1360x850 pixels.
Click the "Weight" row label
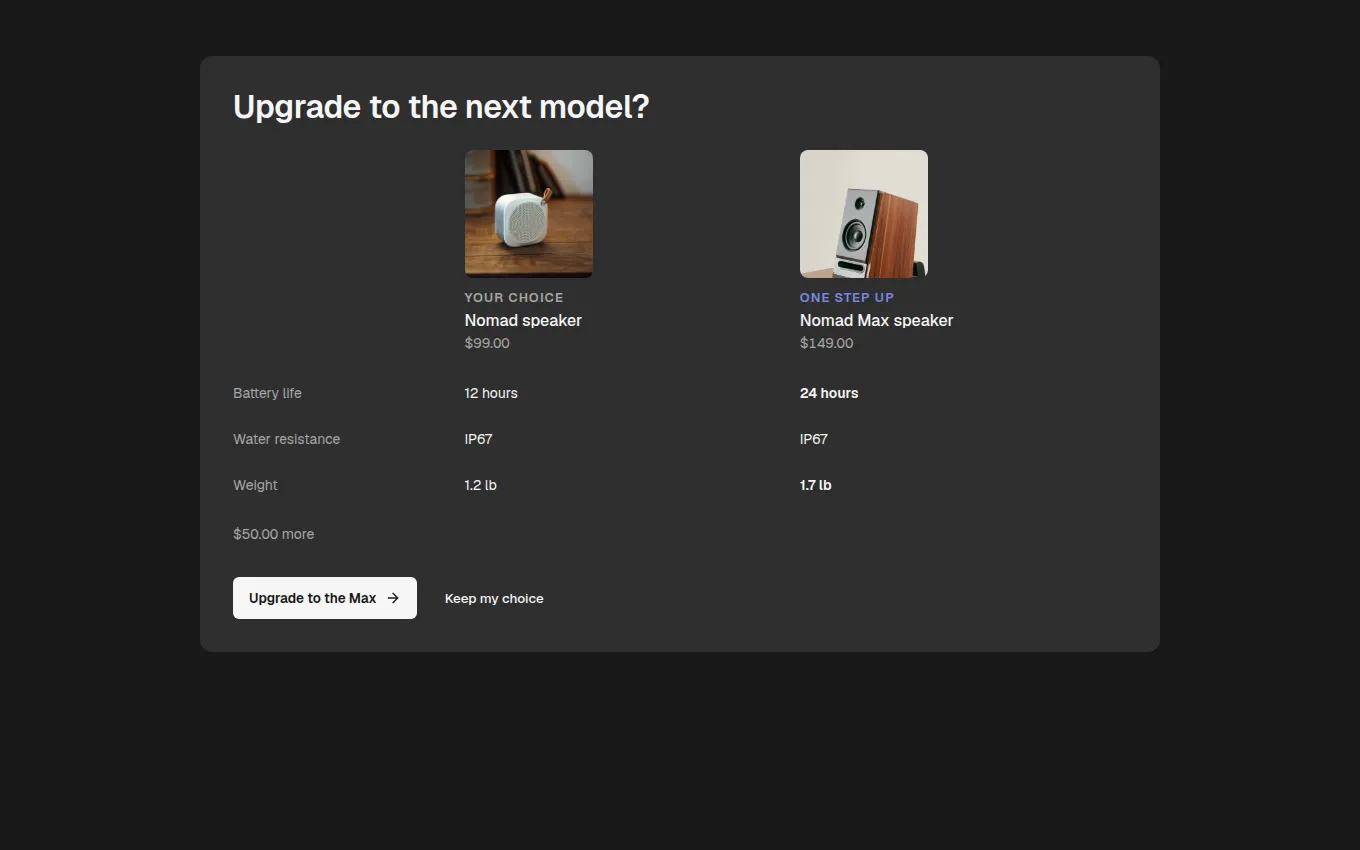256,485
